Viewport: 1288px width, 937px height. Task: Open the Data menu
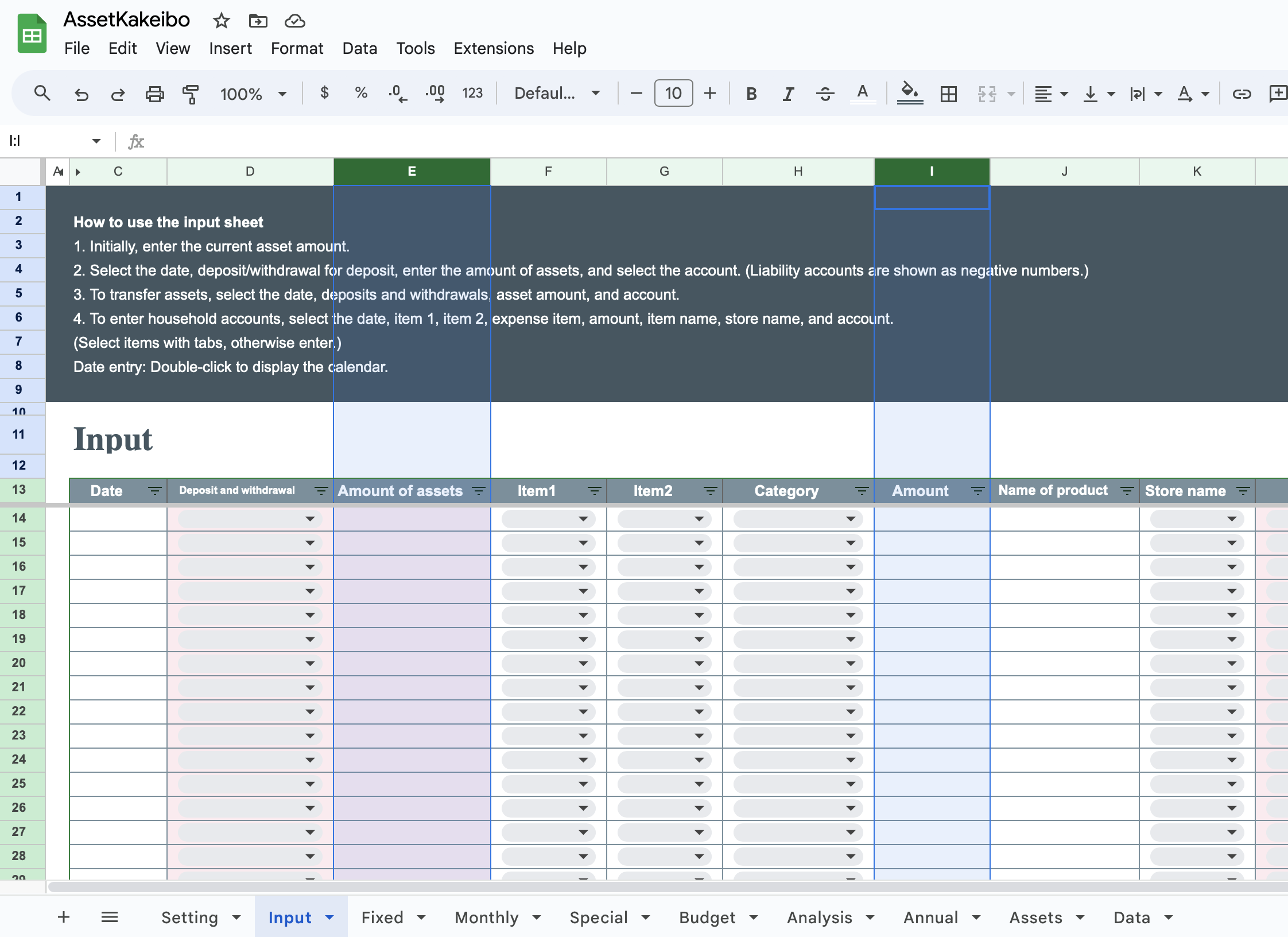[x=359, y=48]
